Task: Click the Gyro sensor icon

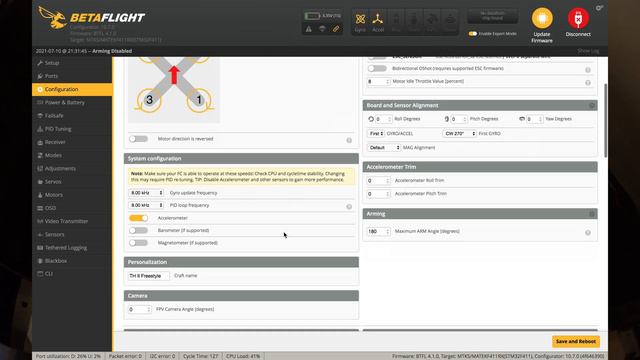Action: [360, 19]
